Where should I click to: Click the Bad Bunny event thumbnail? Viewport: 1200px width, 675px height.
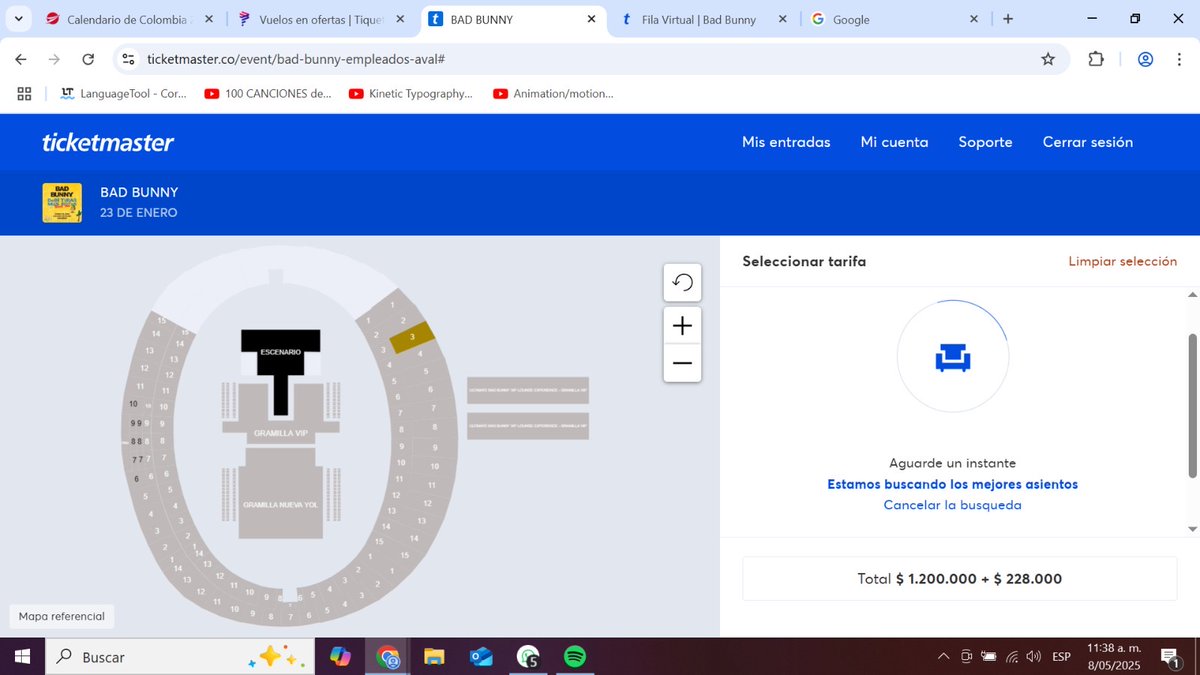point(62,202)
